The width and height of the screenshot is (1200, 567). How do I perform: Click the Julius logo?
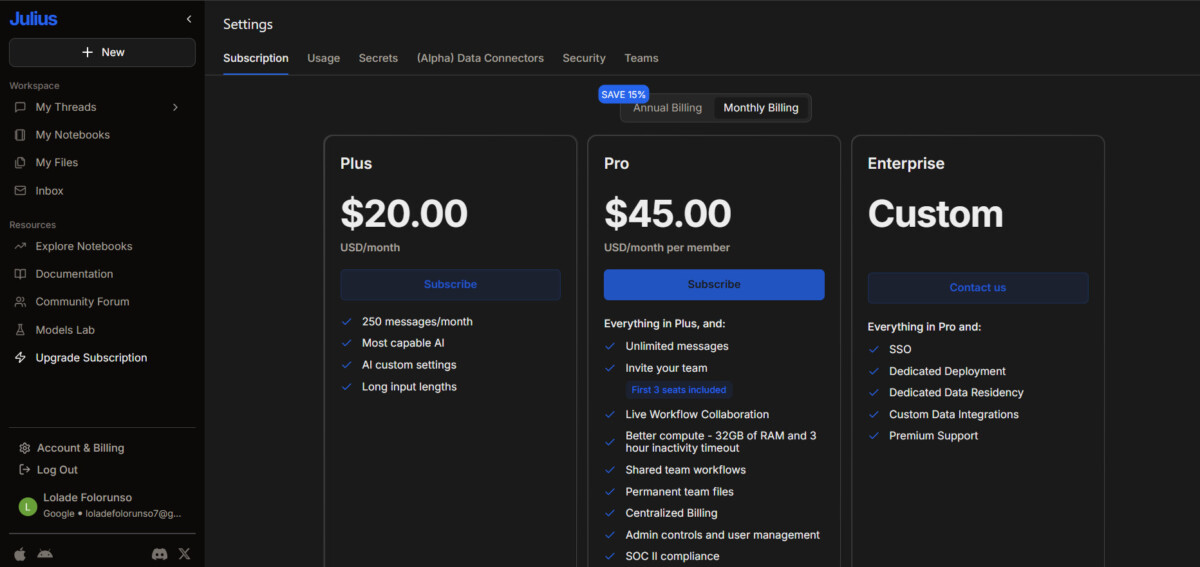[33, 18]
